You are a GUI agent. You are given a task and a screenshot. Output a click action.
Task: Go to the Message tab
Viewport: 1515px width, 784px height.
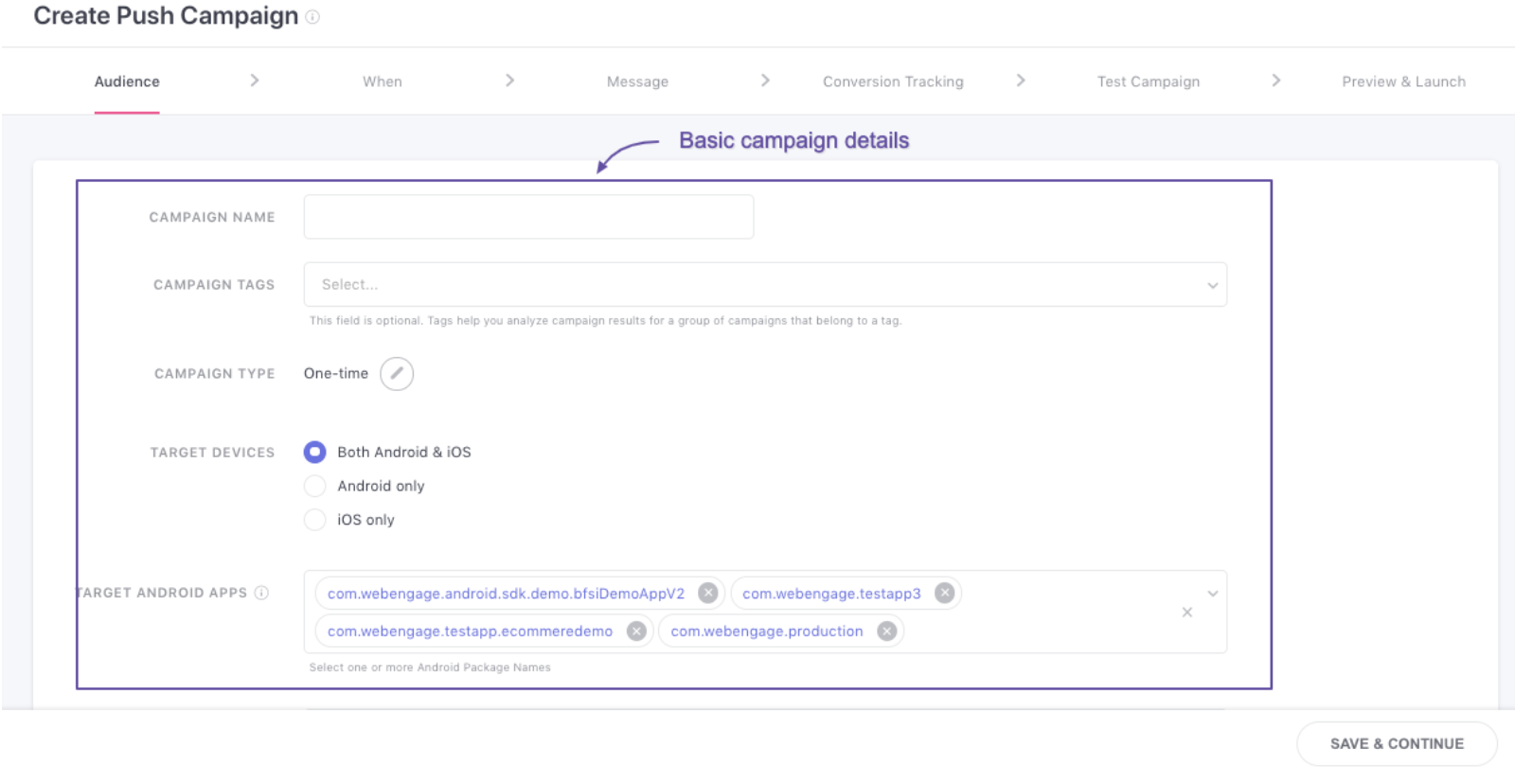point(637,82)
